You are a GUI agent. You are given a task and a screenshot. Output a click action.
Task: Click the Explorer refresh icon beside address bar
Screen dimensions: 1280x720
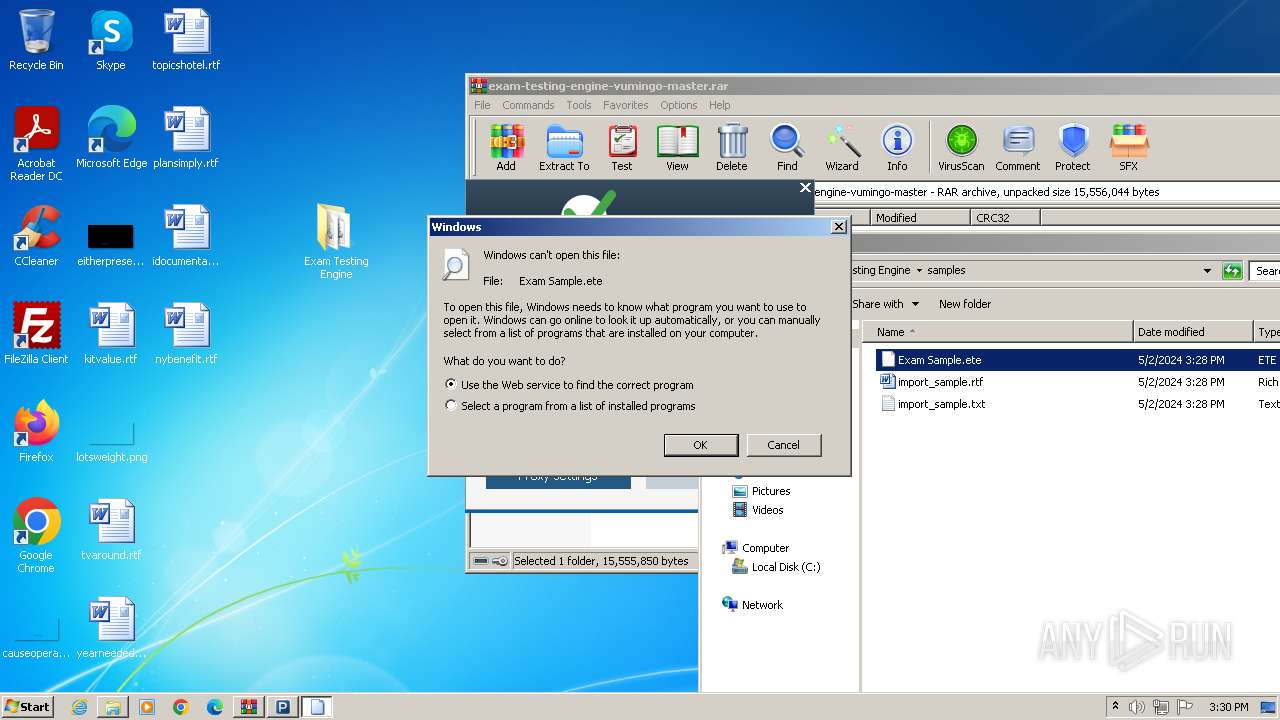coord(1232,271)
